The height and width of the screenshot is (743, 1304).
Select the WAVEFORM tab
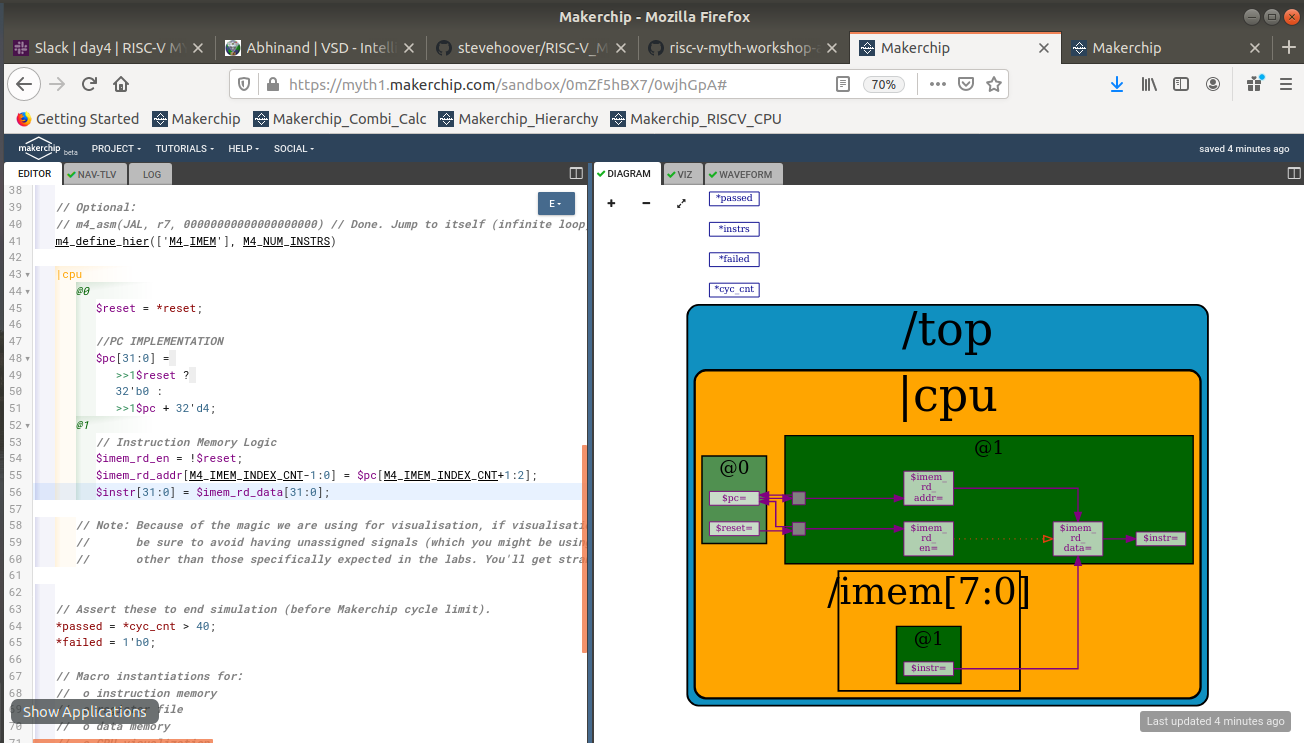[744, 174]
